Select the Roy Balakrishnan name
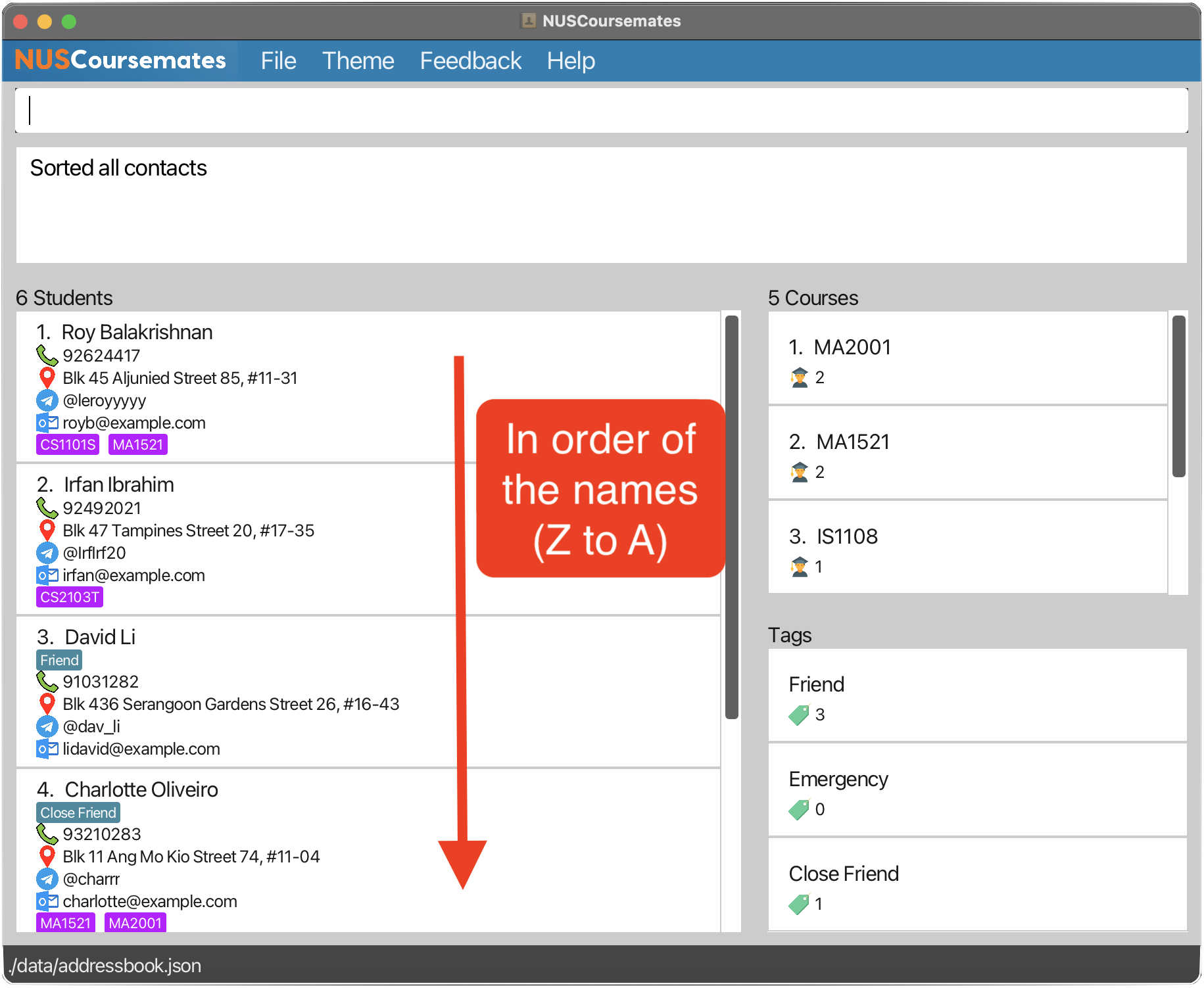1204x988 pixels. point(137,332)
